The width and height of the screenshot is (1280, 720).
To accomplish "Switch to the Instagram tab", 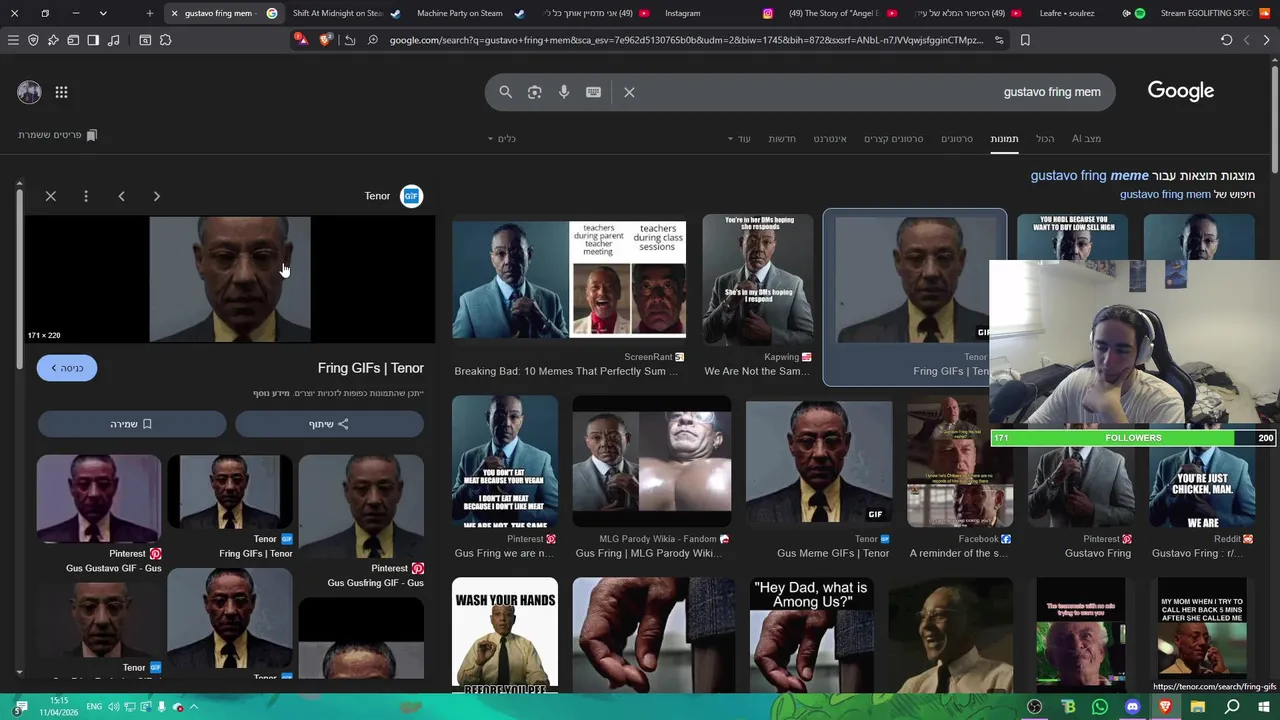I will point(718,13).
